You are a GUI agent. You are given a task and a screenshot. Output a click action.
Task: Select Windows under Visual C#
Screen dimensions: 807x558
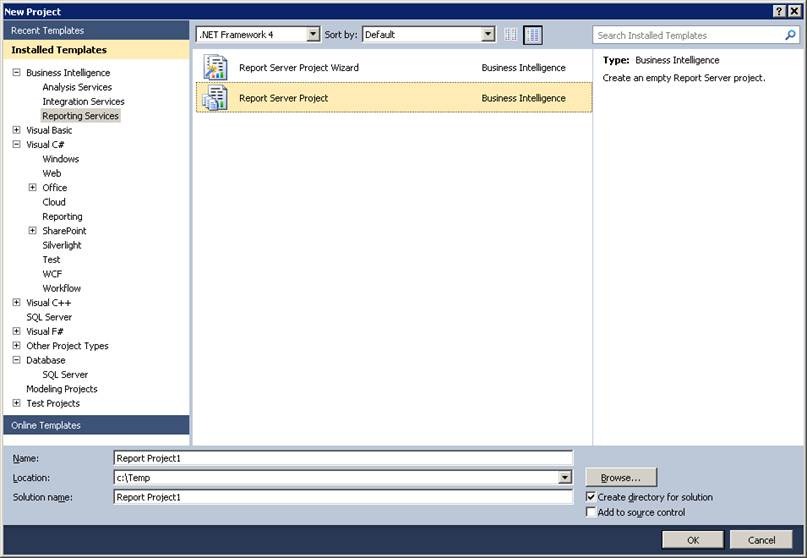tap(61, 159)
